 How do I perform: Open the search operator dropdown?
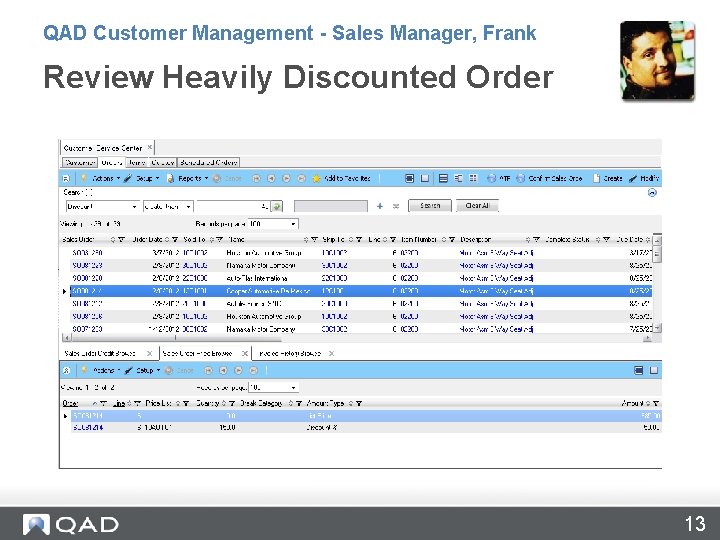pyautogui.click(x=188, y=207)
